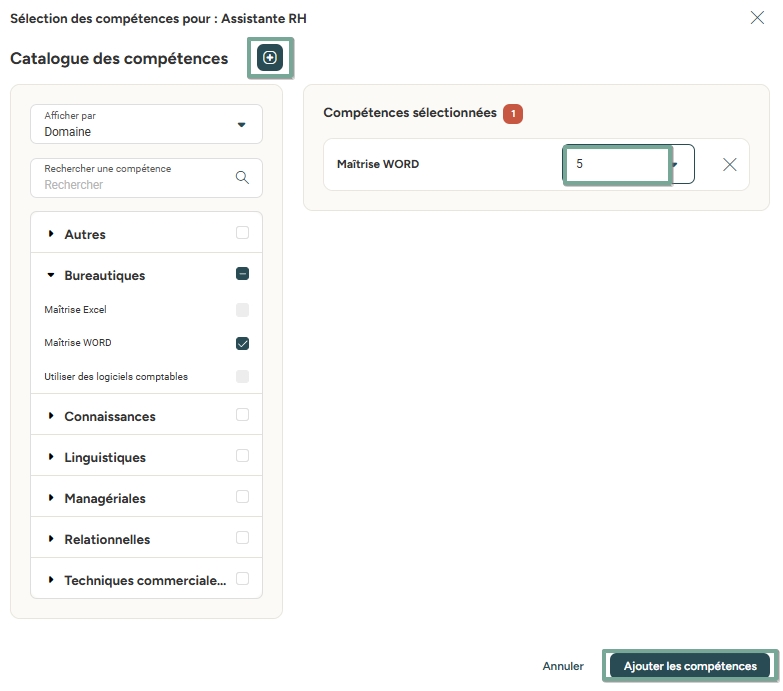Click the magnifying glass search icon
This screenshot has width=783, height=691.
click(242, 177)
